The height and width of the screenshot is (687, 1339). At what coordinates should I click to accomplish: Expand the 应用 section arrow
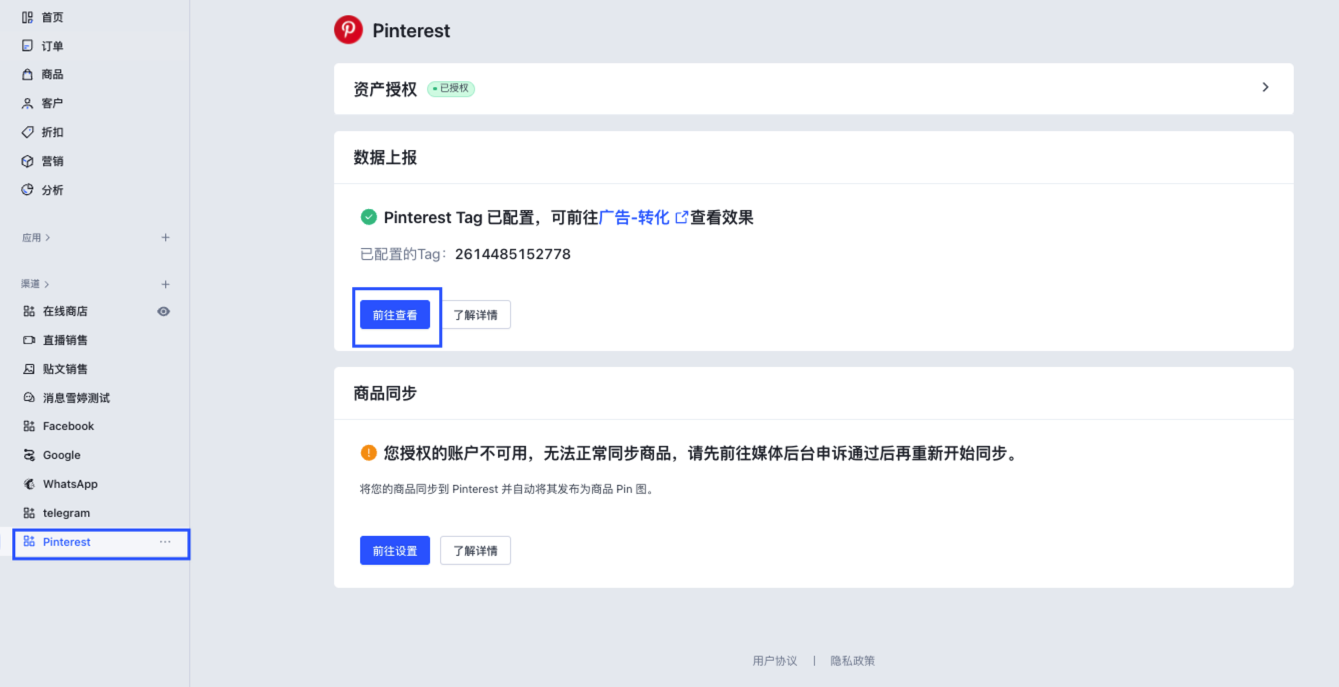(x=48, y=238)
